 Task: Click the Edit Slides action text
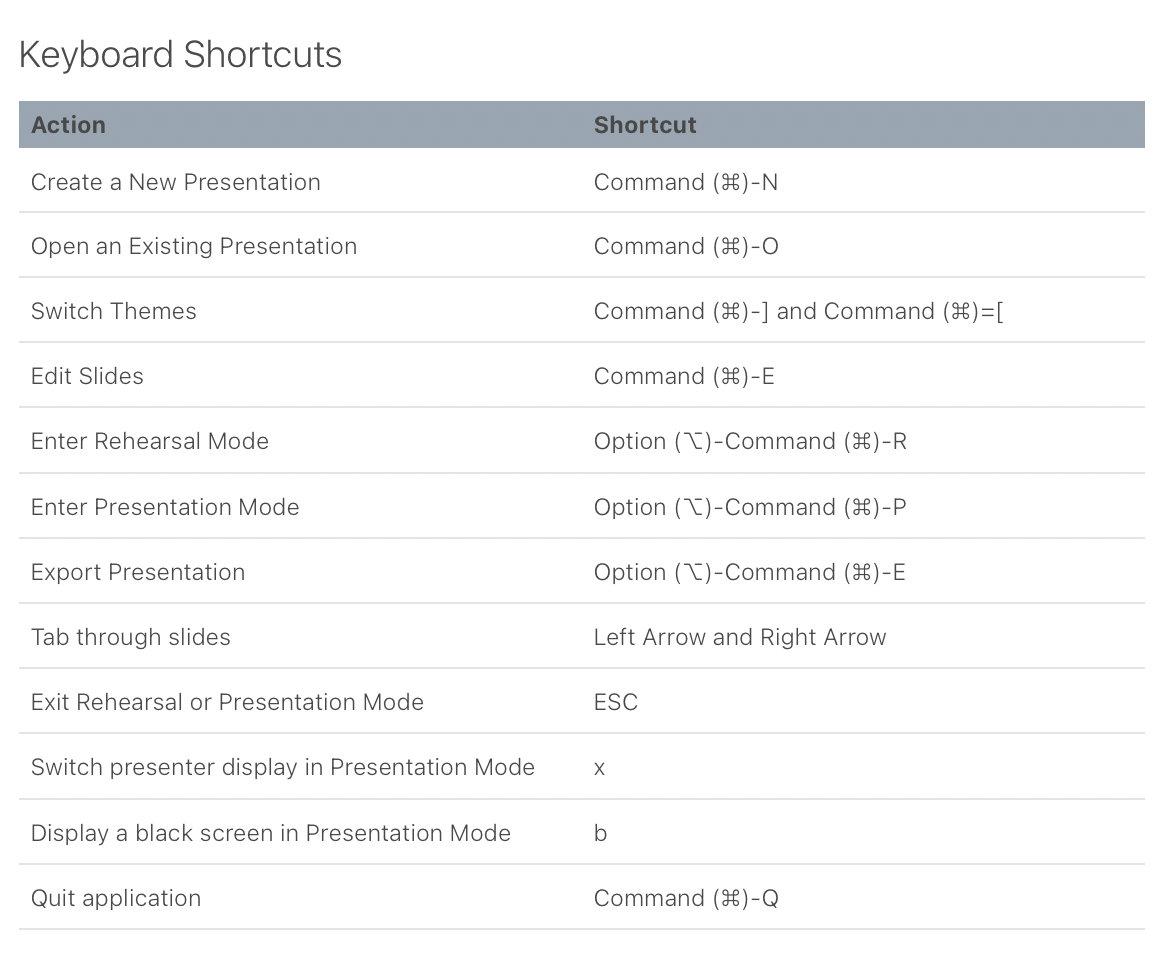tap(87, 376)
